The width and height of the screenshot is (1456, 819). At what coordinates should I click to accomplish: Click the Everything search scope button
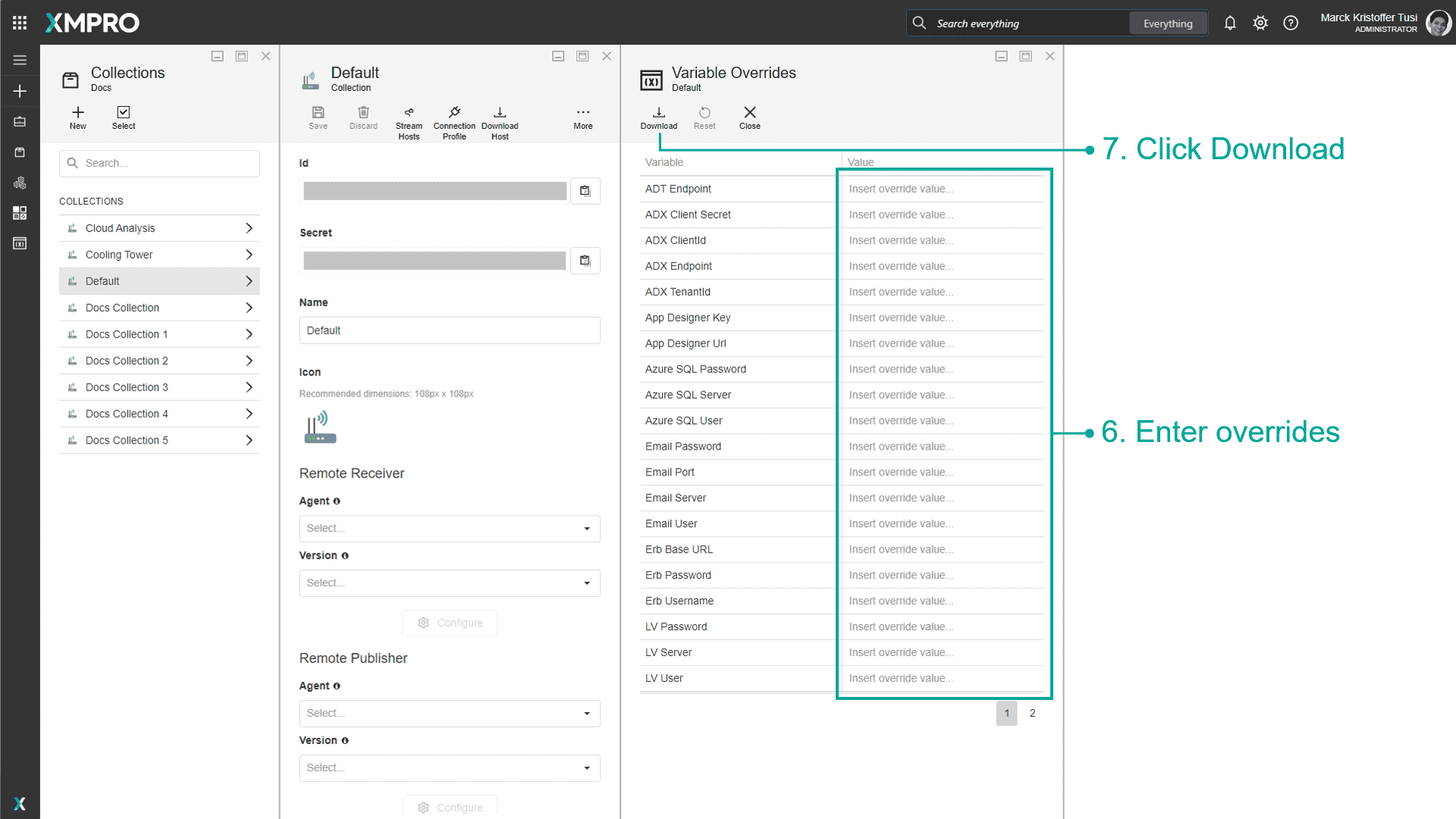(x=1167, y=24)
